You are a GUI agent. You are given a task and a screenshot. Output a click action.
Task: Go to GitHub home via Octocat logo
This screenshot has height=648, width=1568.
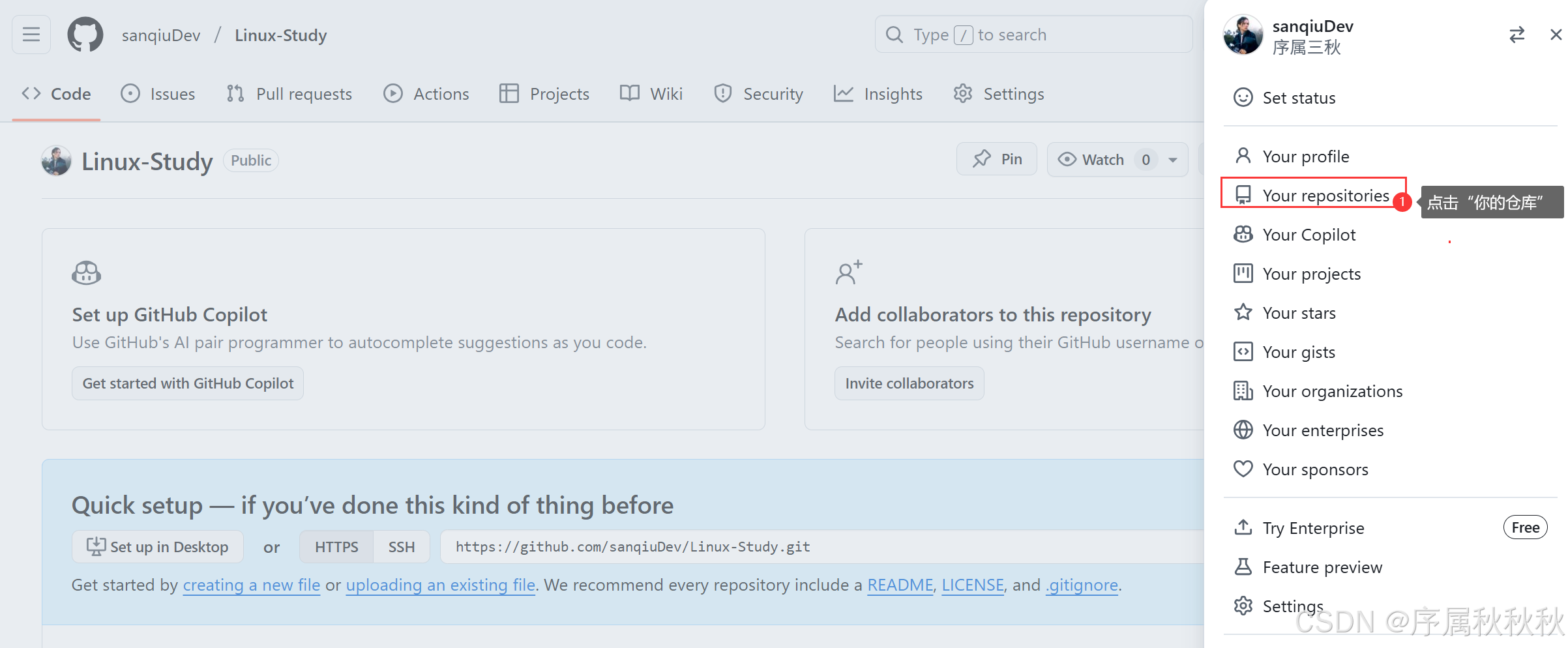tap(85, 35)
